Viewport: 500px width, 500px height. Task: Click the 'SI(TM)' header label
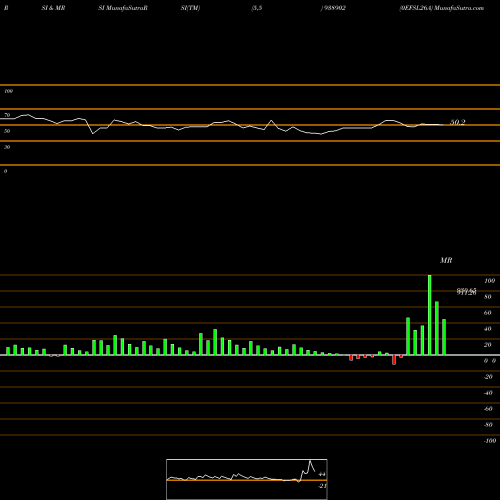[190, 8]
